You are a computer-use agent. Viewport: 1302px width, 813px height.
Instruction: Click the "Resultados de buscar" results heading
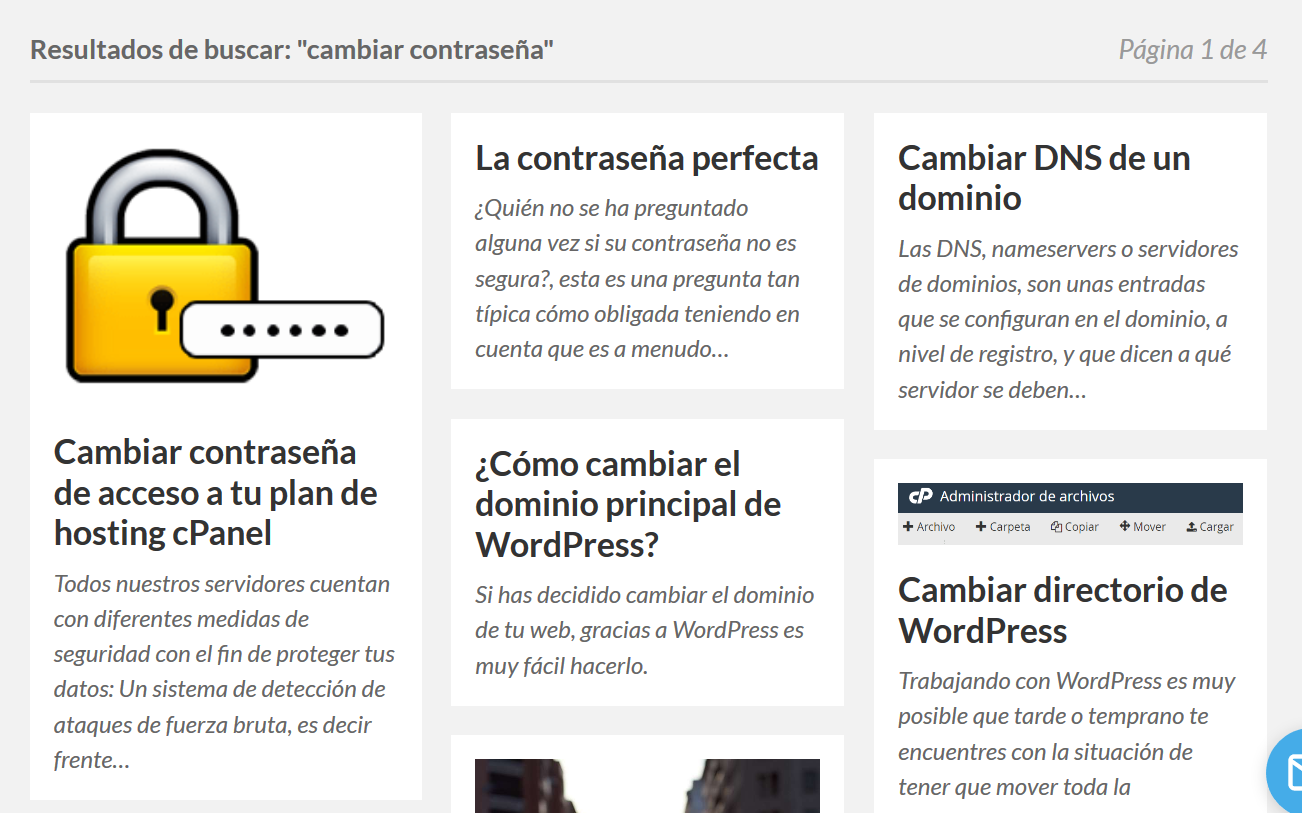292,49
